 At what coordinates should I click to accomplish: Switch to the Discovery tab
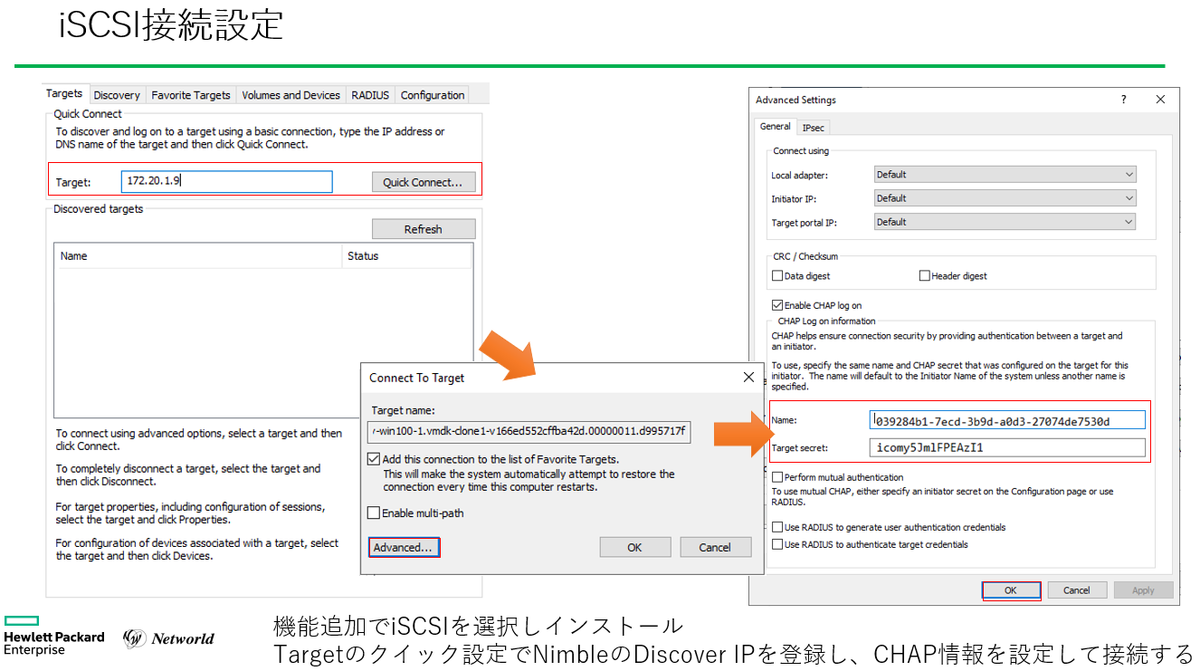pyautogui.click(x=117, y=94)
